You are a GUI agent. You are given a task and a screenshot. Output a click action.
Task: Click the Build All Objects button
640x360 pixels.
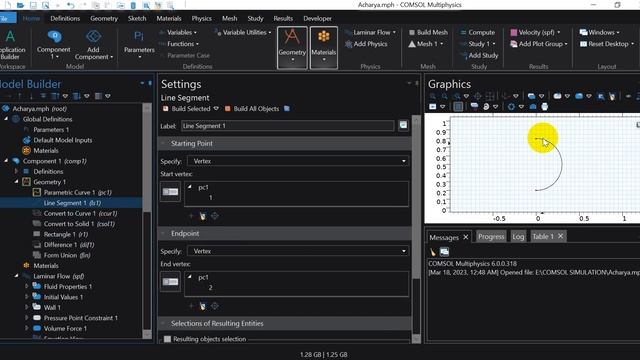[252, 109]
